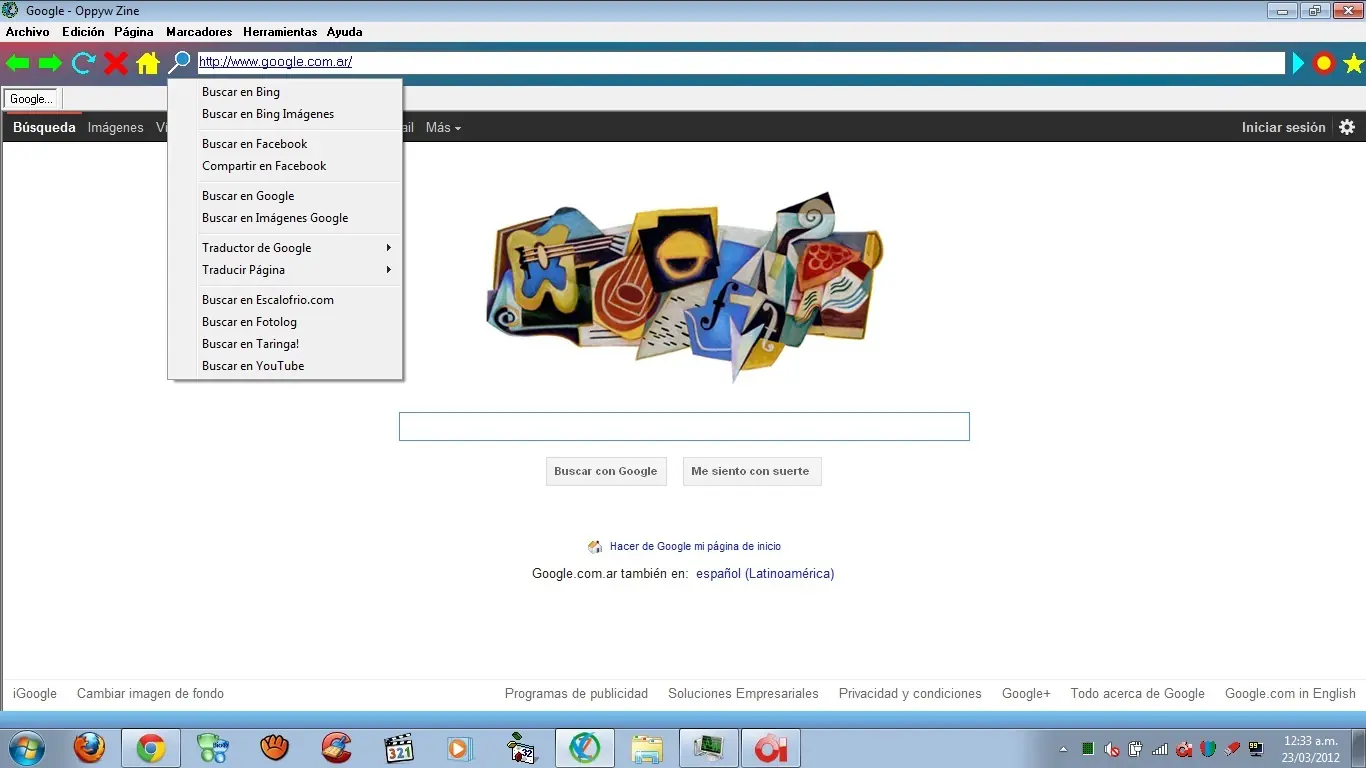Choose Buscar en YouTube
Viewport: 1366px width, 768px height.
tap(285, 366)
